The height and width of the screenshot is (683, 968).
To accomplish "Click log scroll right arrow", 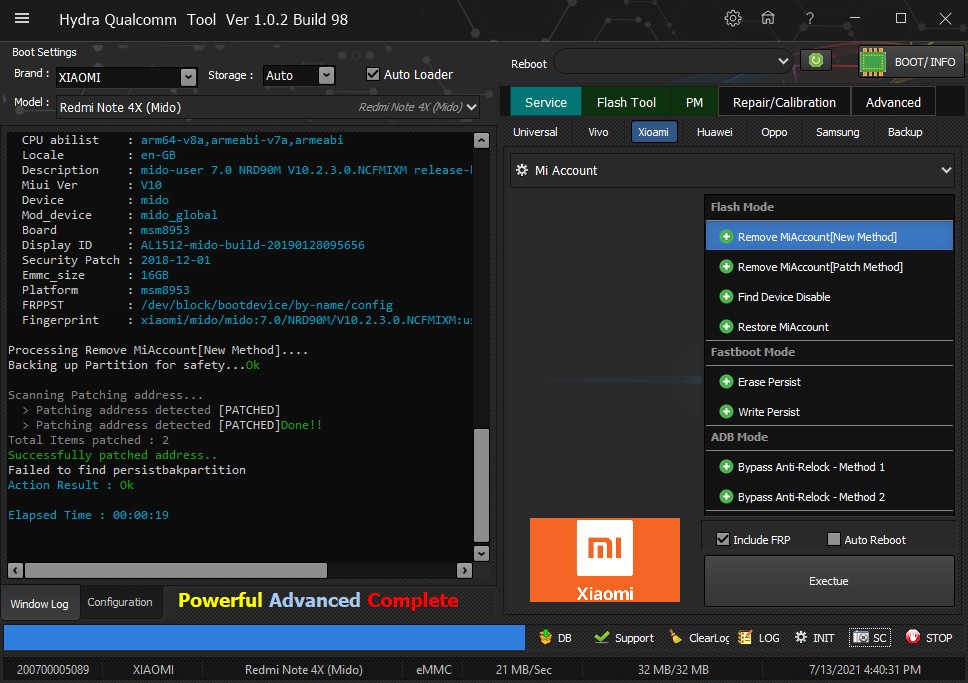I will (x=464, y=570).
